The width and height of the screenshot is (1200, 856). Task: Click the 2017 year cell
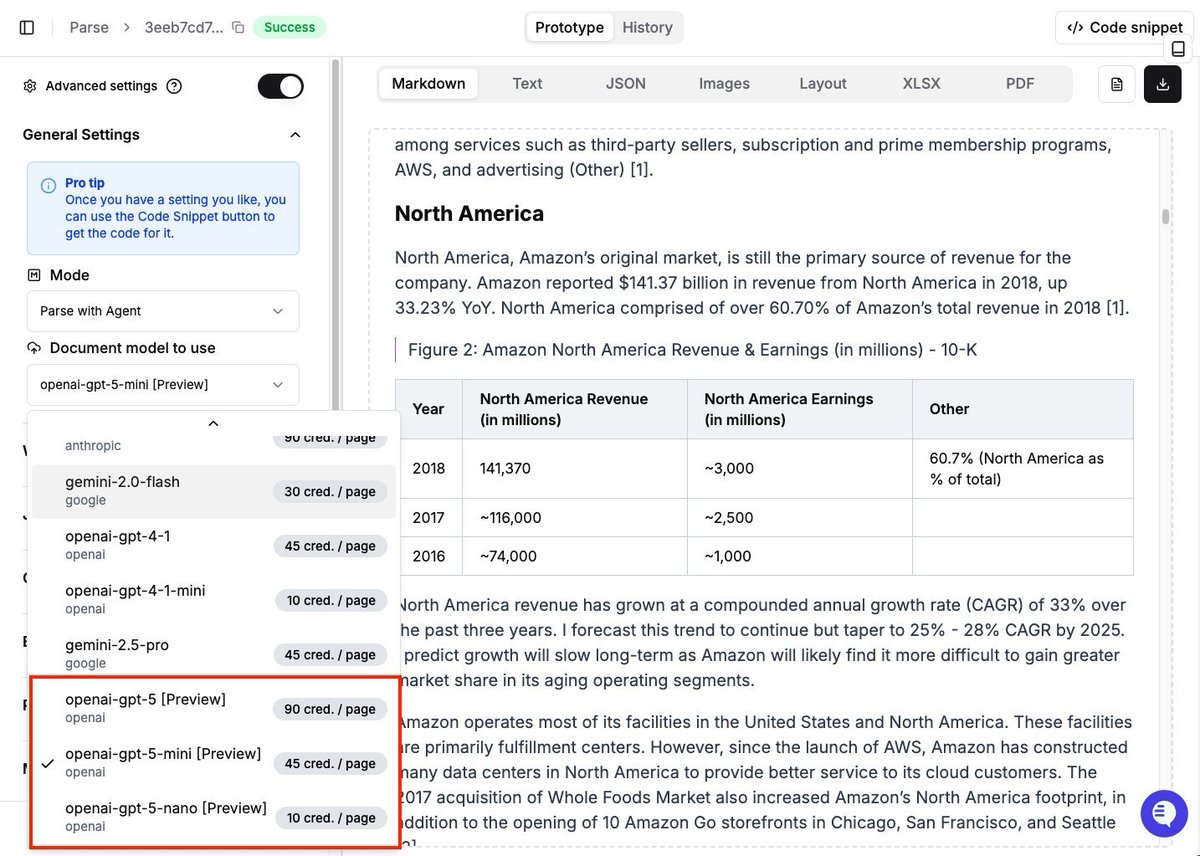click(429, 518)
